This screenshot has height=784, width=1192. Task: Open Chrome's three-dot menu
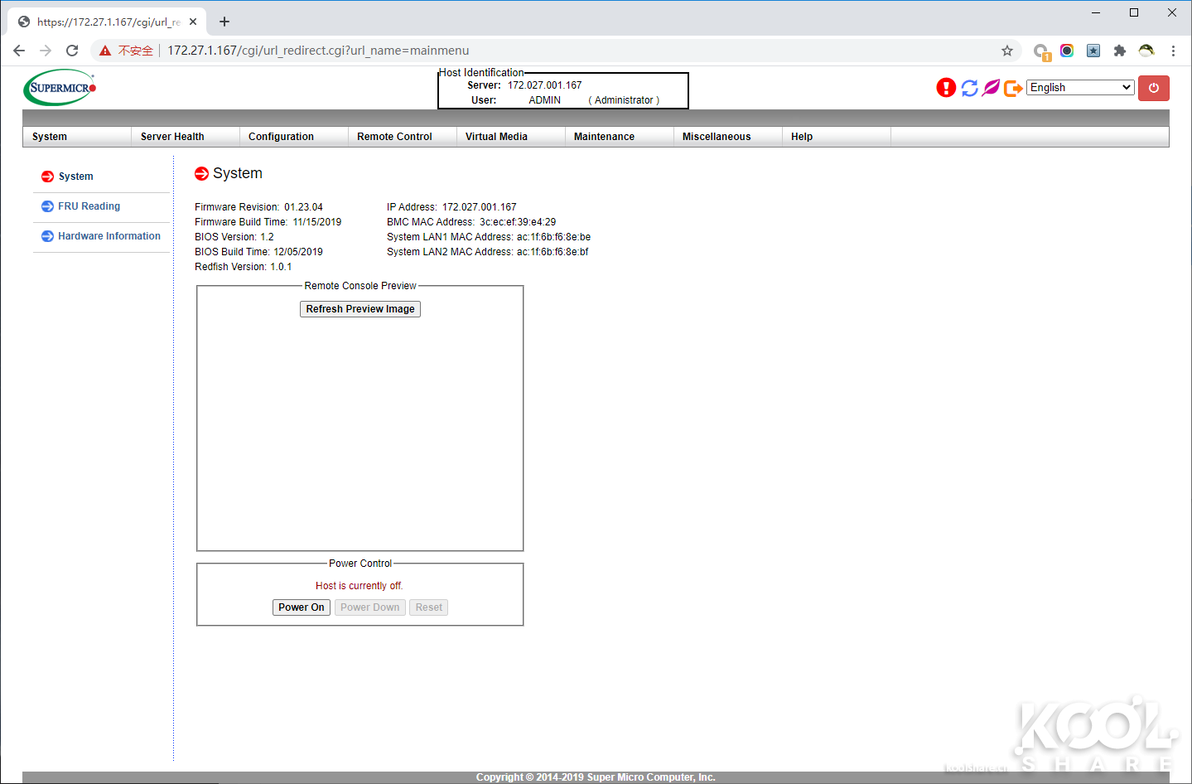pos(1173,51)
